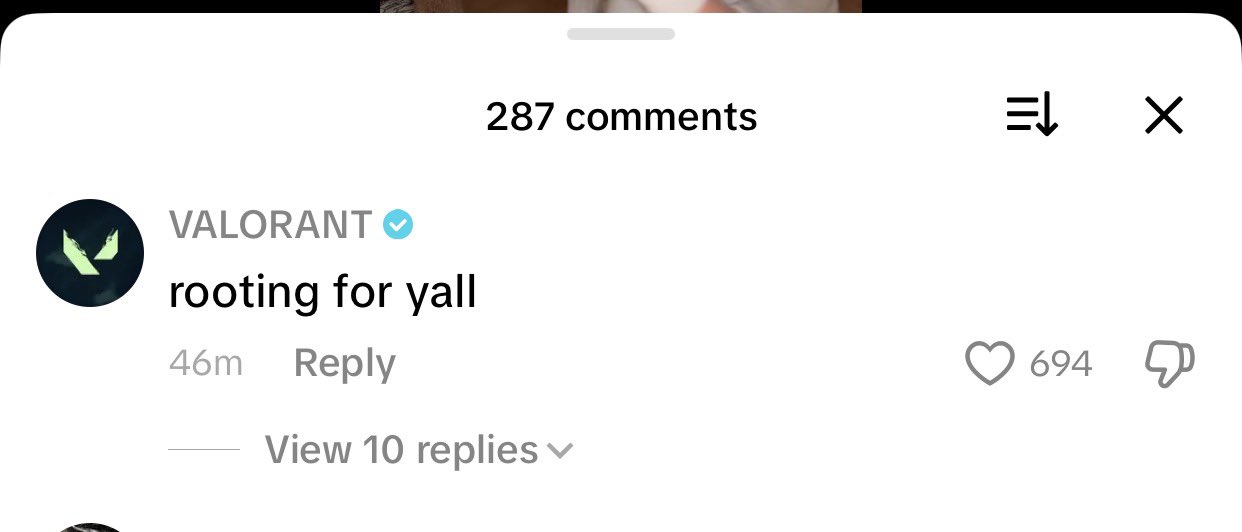1242x532 pixels.
Task: Dismiss comments via dark area left of video
Action: coord(190,6)
